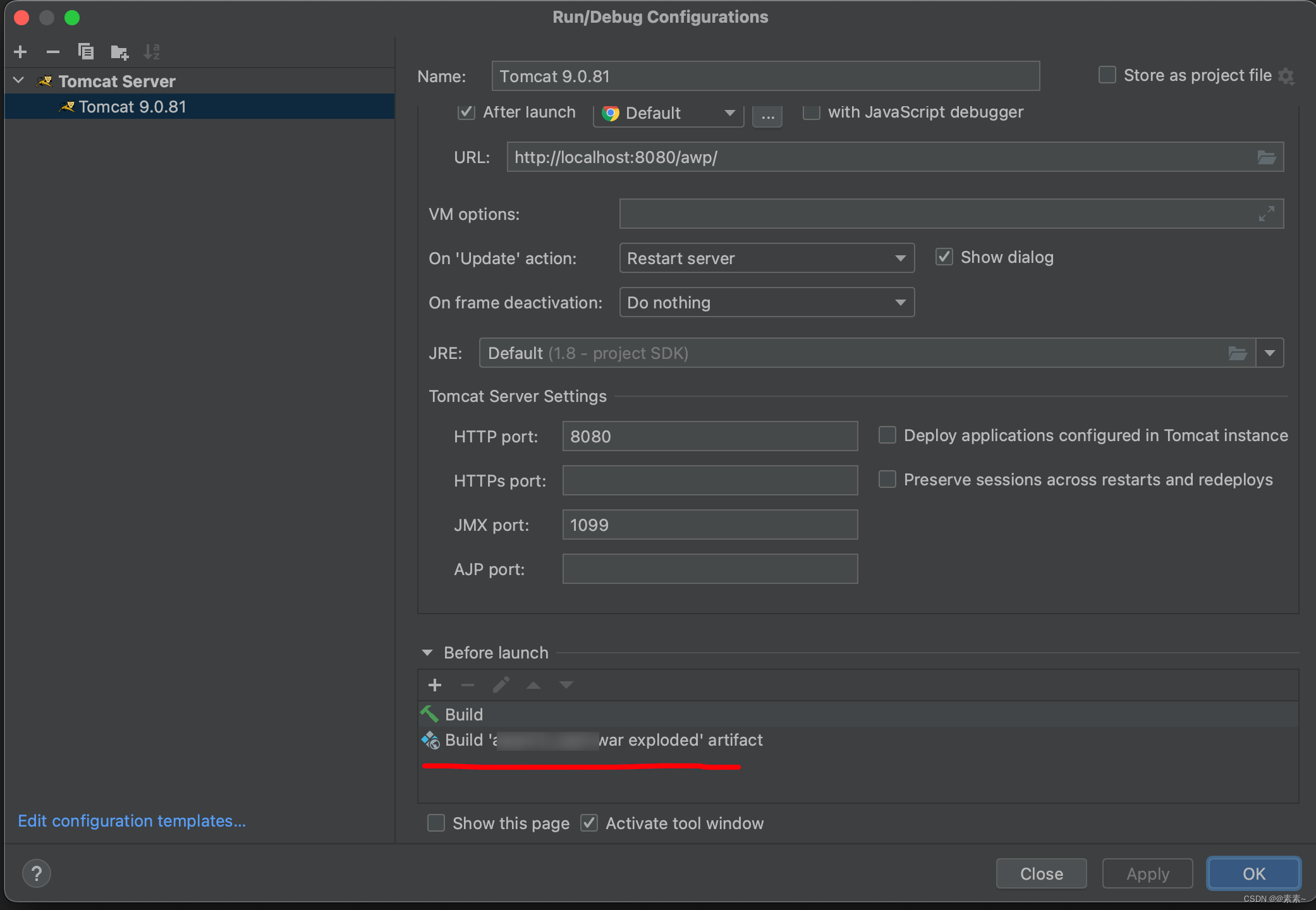Open the JRE dropdown arrow

(x=1270, y=353)
